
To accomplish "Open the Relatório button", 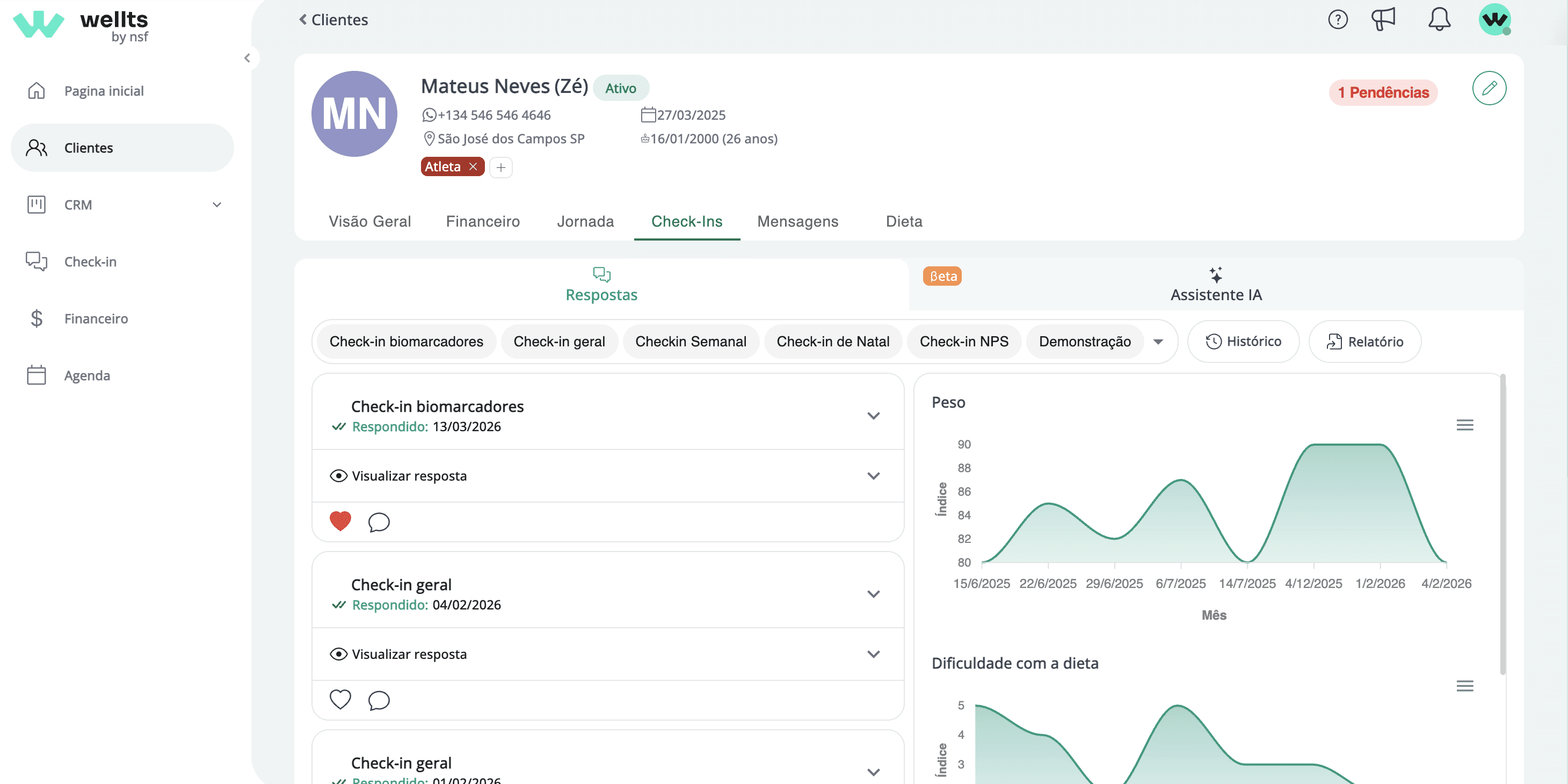I will pyautogui.click(x=1364, y=342).
